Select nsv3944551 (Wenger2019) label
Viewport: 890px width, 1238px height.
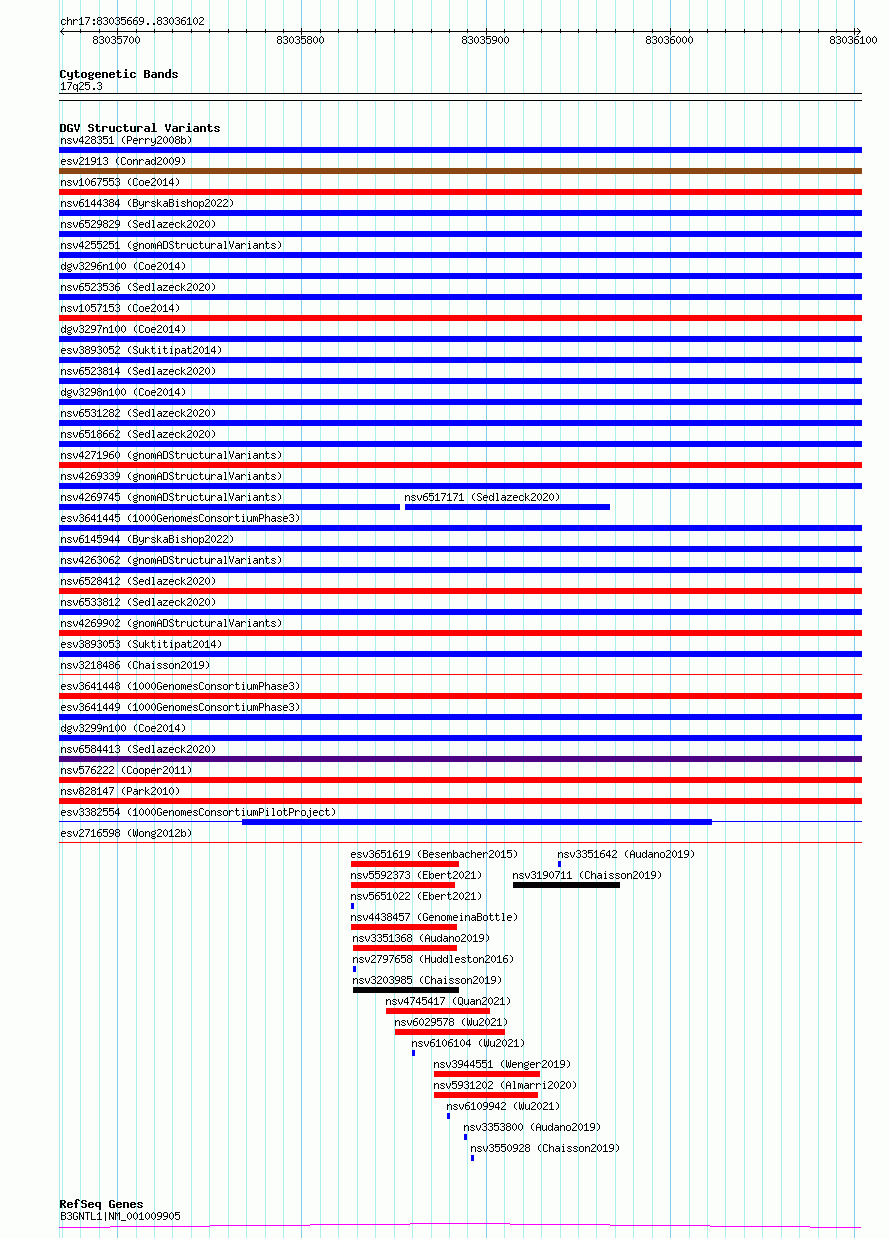click(502, 1064)
